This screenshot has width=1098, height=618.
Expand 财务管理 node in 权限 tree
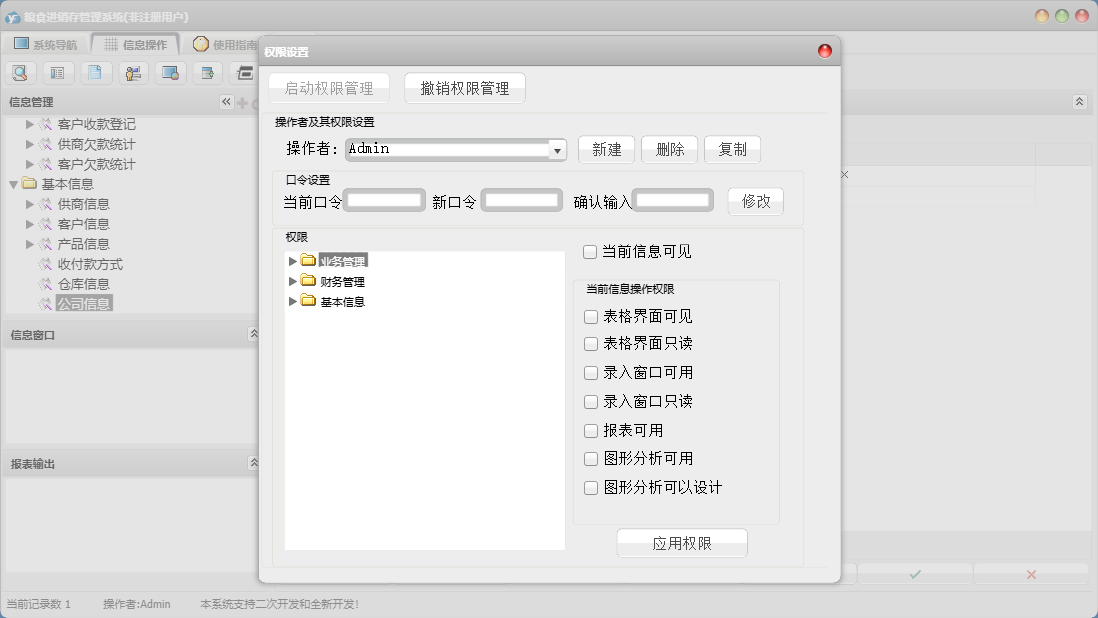pos(293,281)
